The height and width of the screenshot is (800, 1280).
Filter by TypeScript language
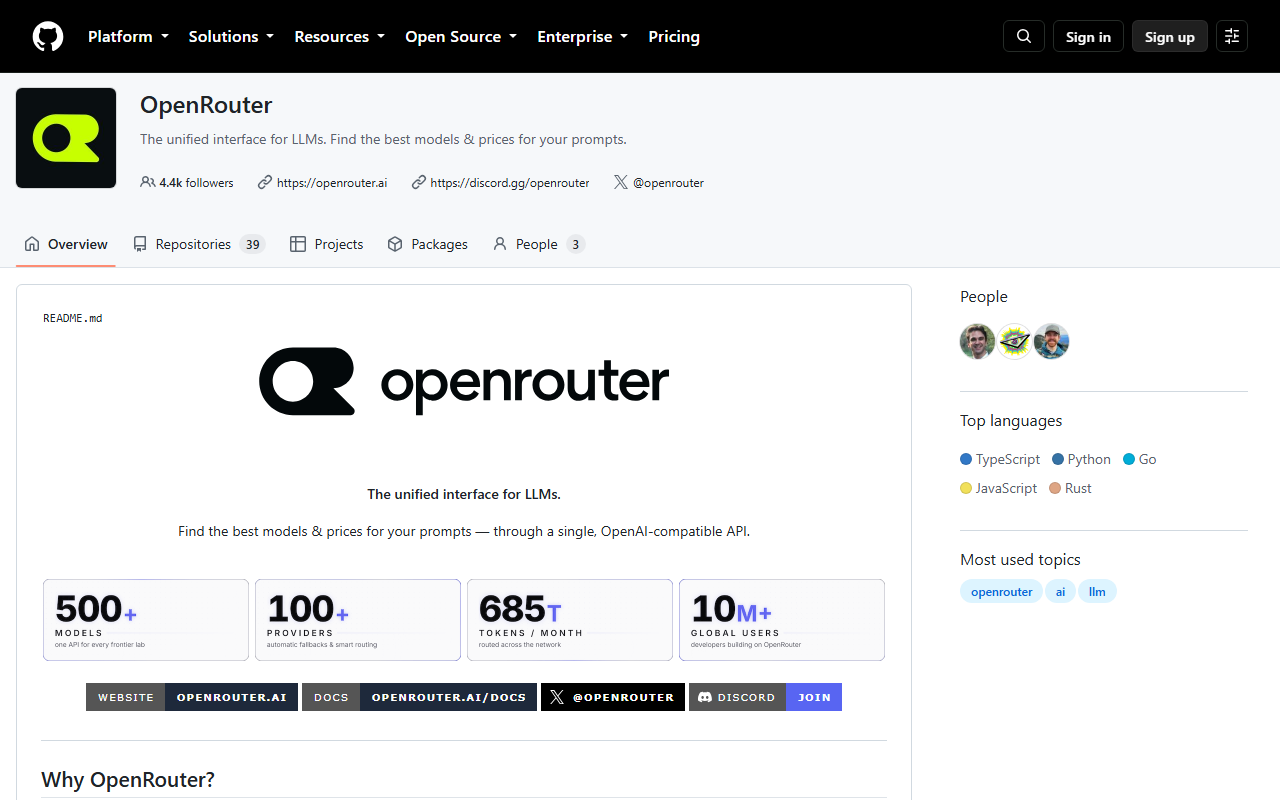point(1000,459)
